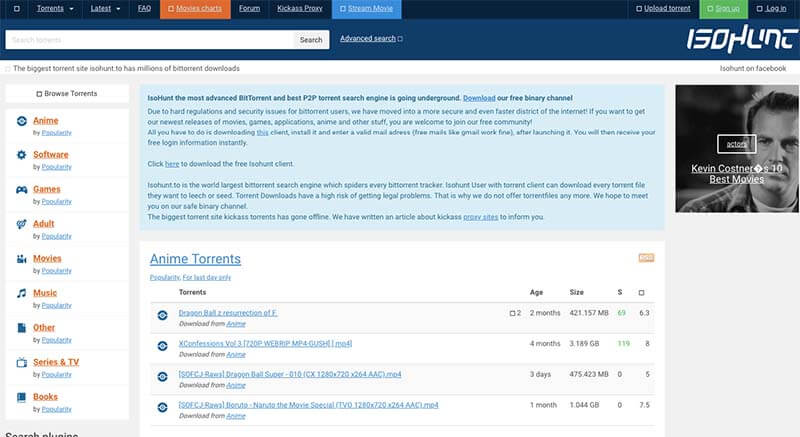Click the rating column header icon
The height and width of the screenshot is (437, 800).
tap(641, 293)
